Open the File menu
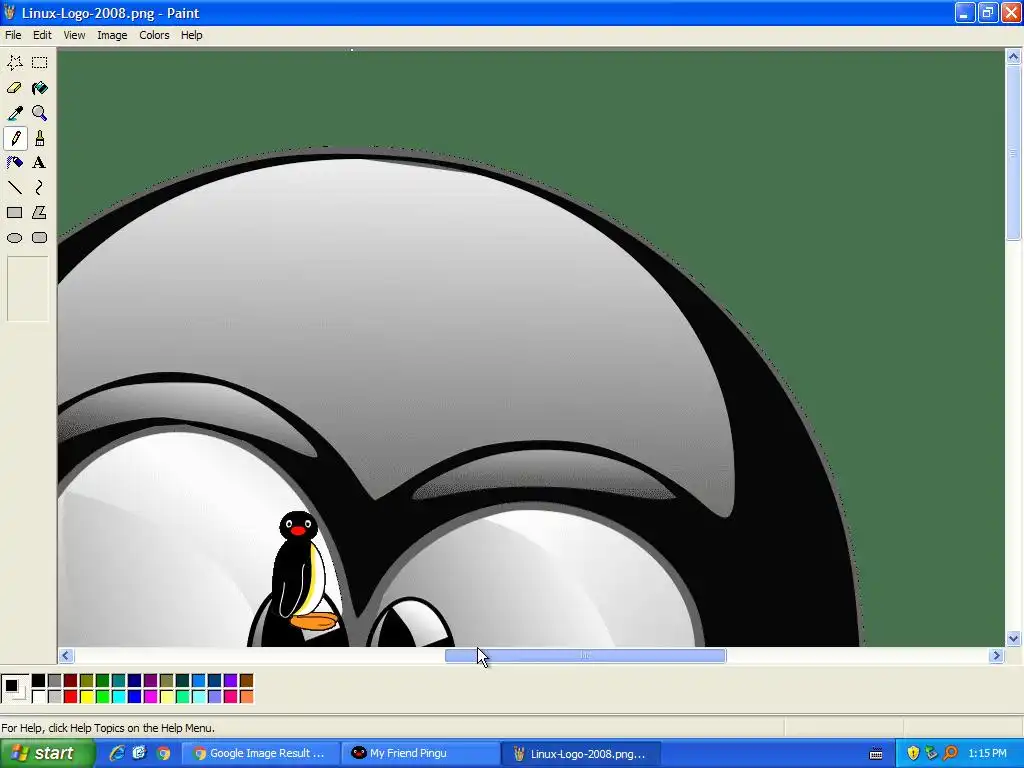 [x=13, y=35]
